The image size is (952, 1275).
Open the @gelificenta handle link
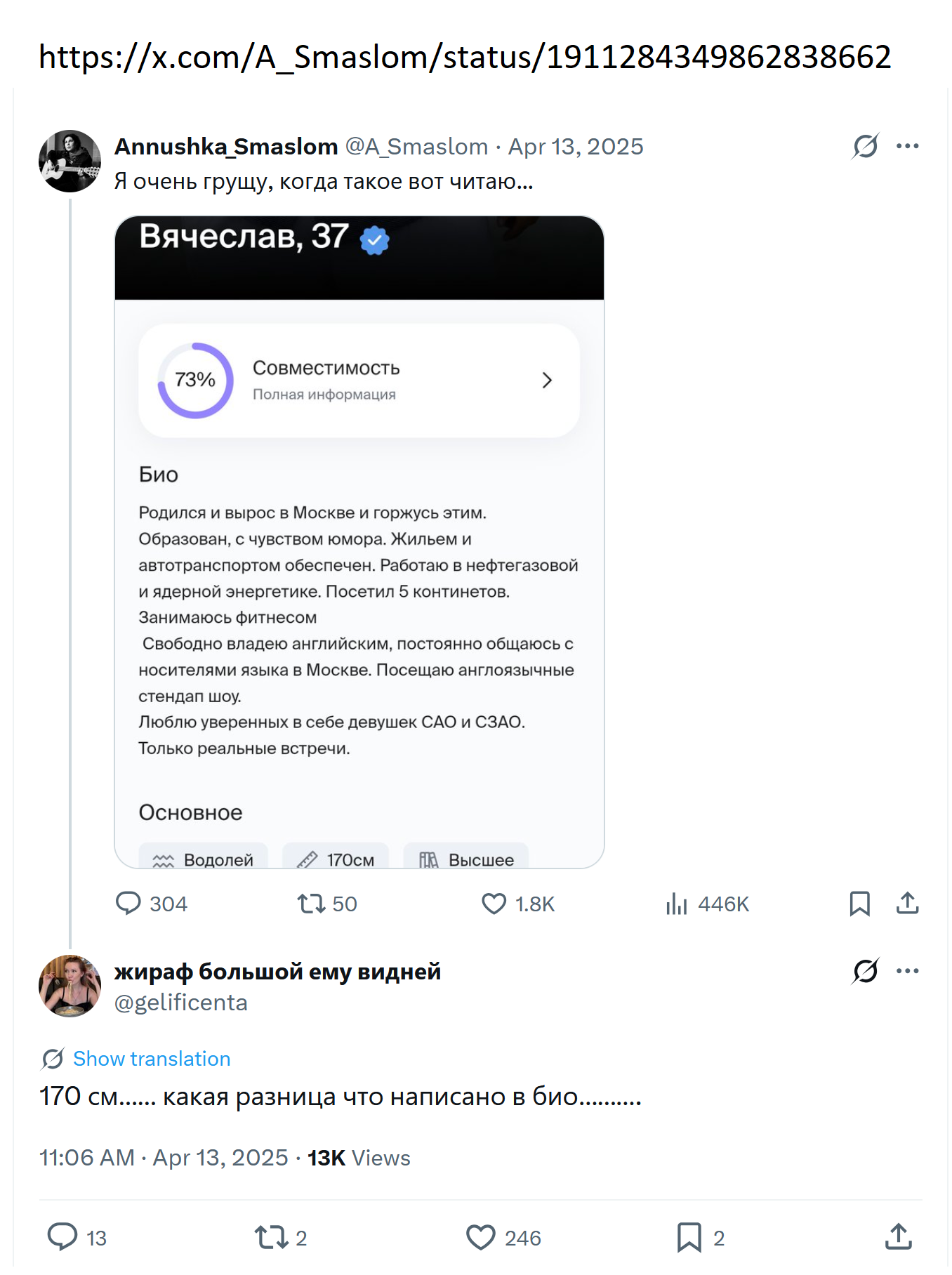pos(181,1003)
